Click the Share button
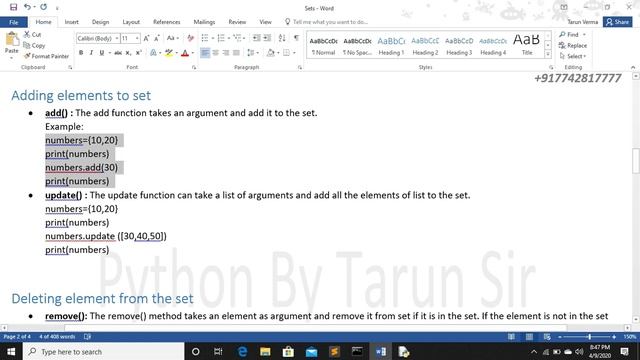Image resolution: width=640 pixels, height=360 pixels. click(x=618, y=22)
